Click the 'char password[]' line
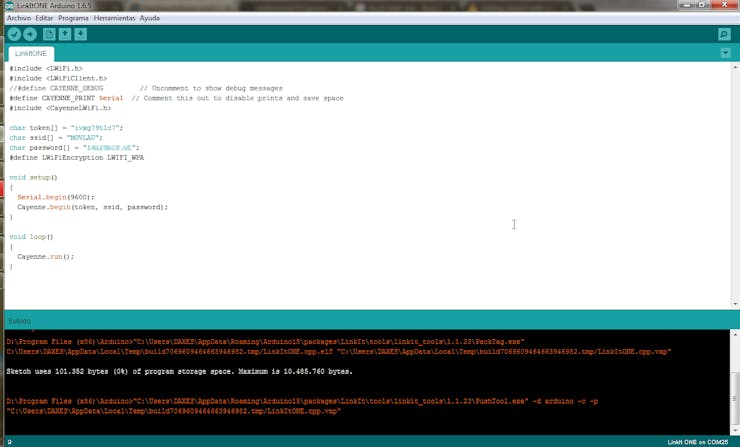 coord(75,148)
